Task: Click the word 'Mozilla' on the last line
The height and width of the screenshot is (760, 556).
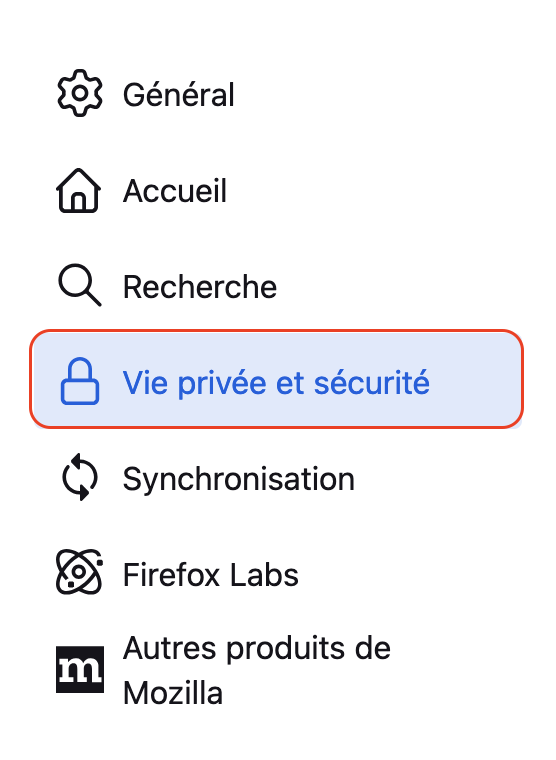Action: (173, 693)
